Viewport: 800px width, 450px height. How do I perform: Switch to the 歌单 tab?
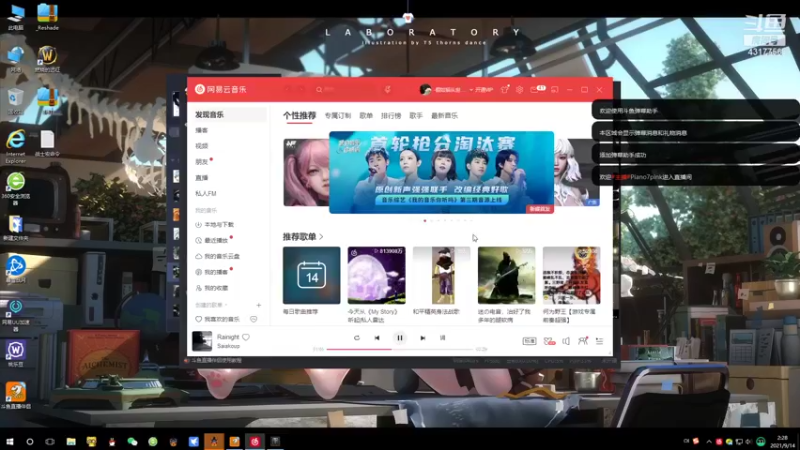[366, 116]
